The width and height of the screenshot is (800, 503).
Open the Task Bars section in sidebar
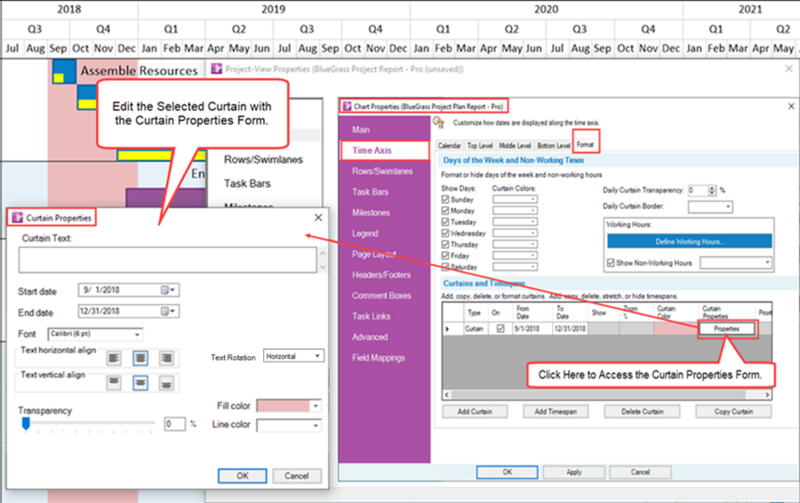(370, 192)
